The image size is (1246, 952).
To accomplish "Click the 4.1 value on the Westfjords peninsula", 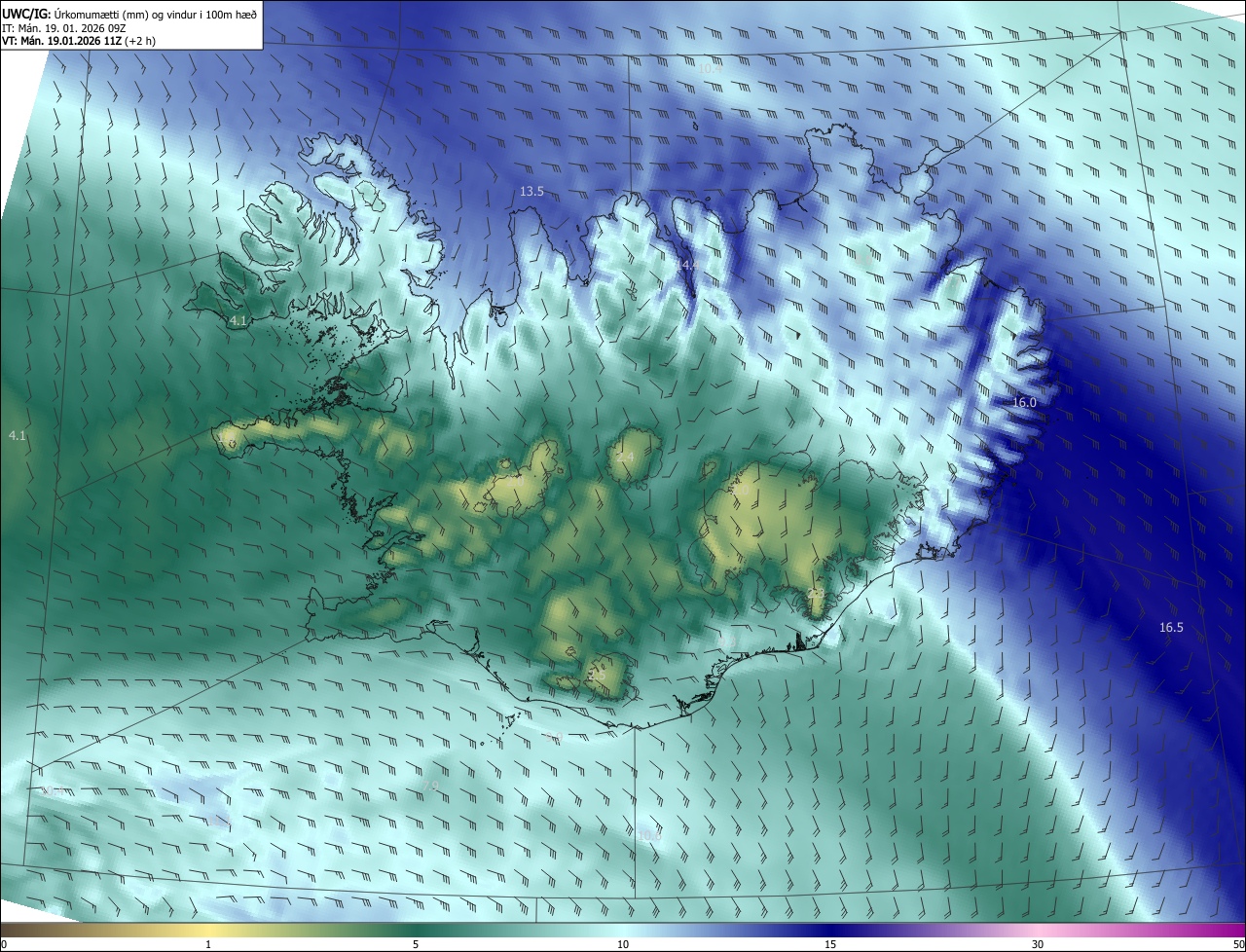I will pyautogui.click(x=238, y=319).
